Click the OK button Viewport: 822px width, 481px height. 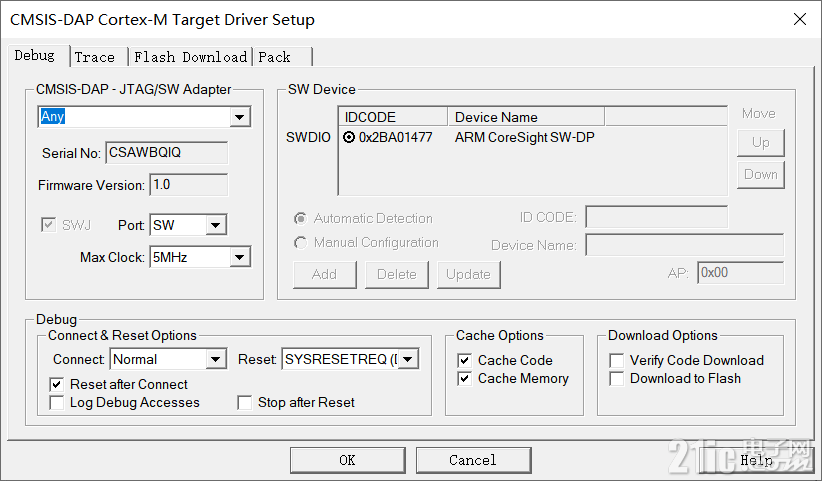coord(348,460)
